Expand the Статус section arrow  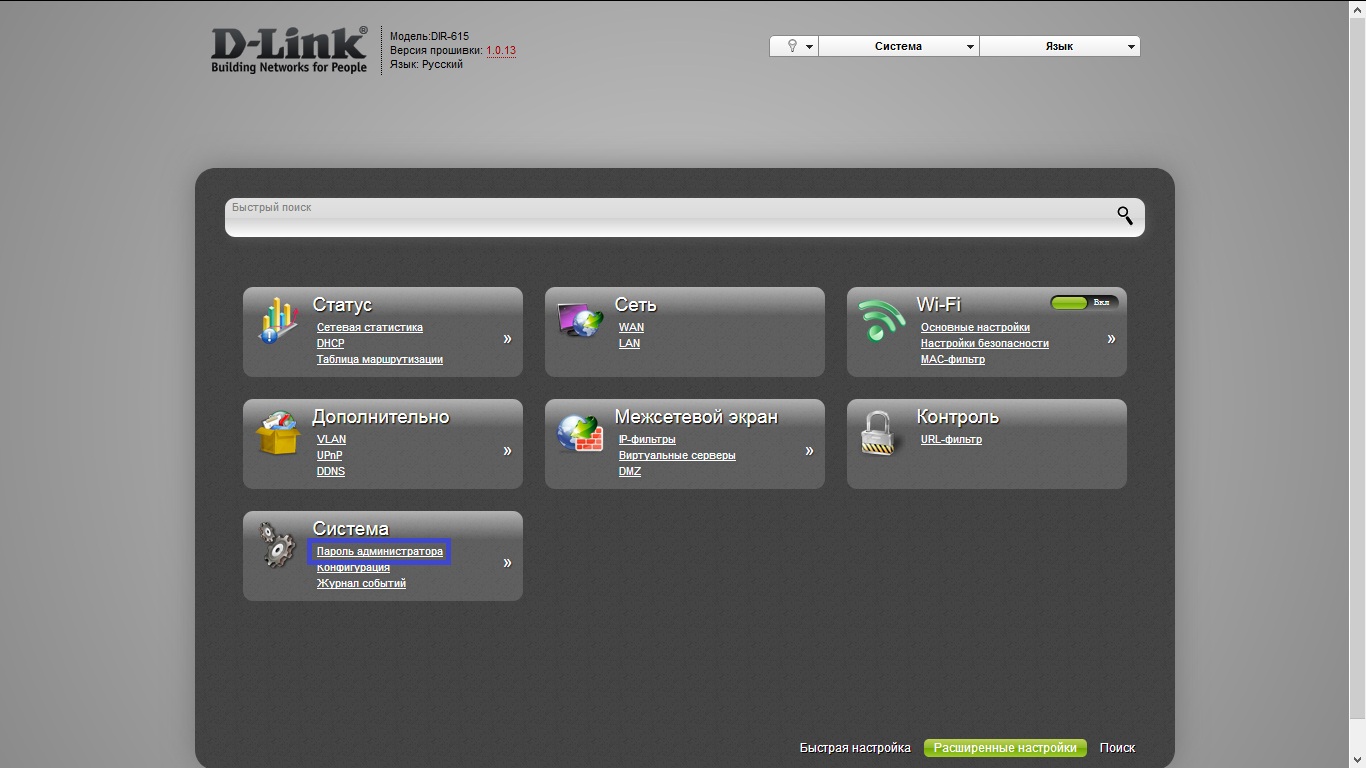coord(507,339)
